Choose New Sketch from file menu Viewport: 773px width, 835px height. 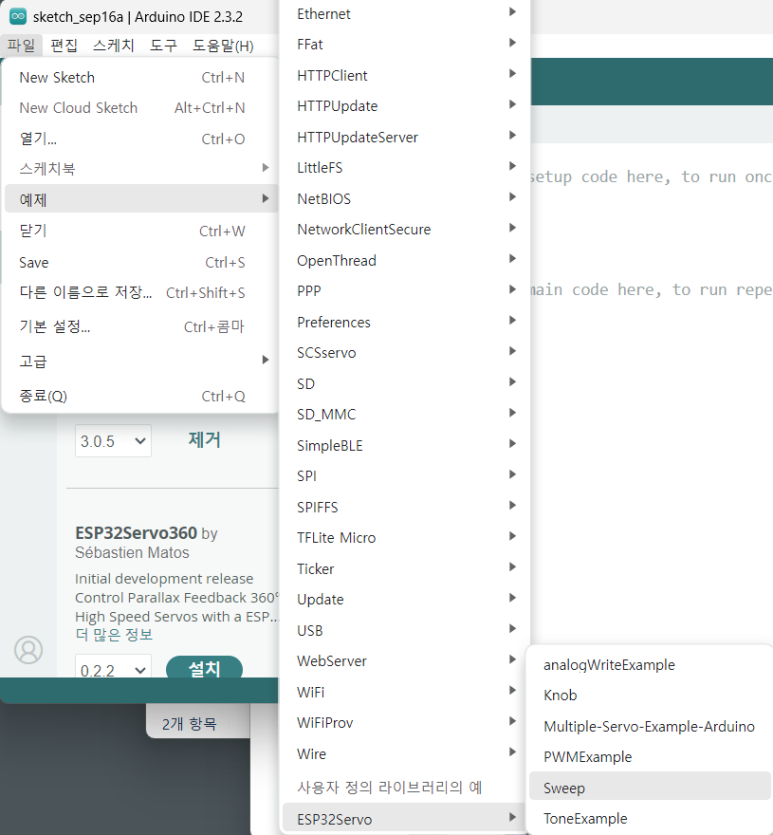[141, 78]
